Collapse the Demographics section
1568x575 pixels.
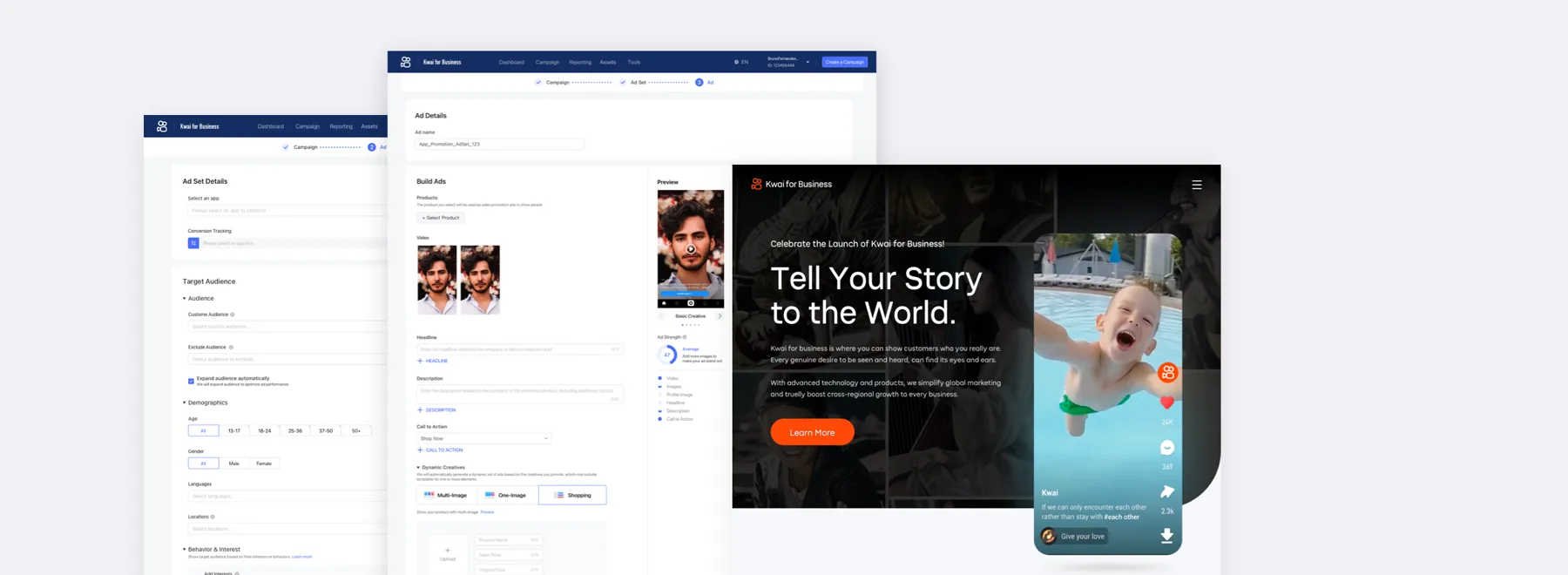(x=185, y=402)
